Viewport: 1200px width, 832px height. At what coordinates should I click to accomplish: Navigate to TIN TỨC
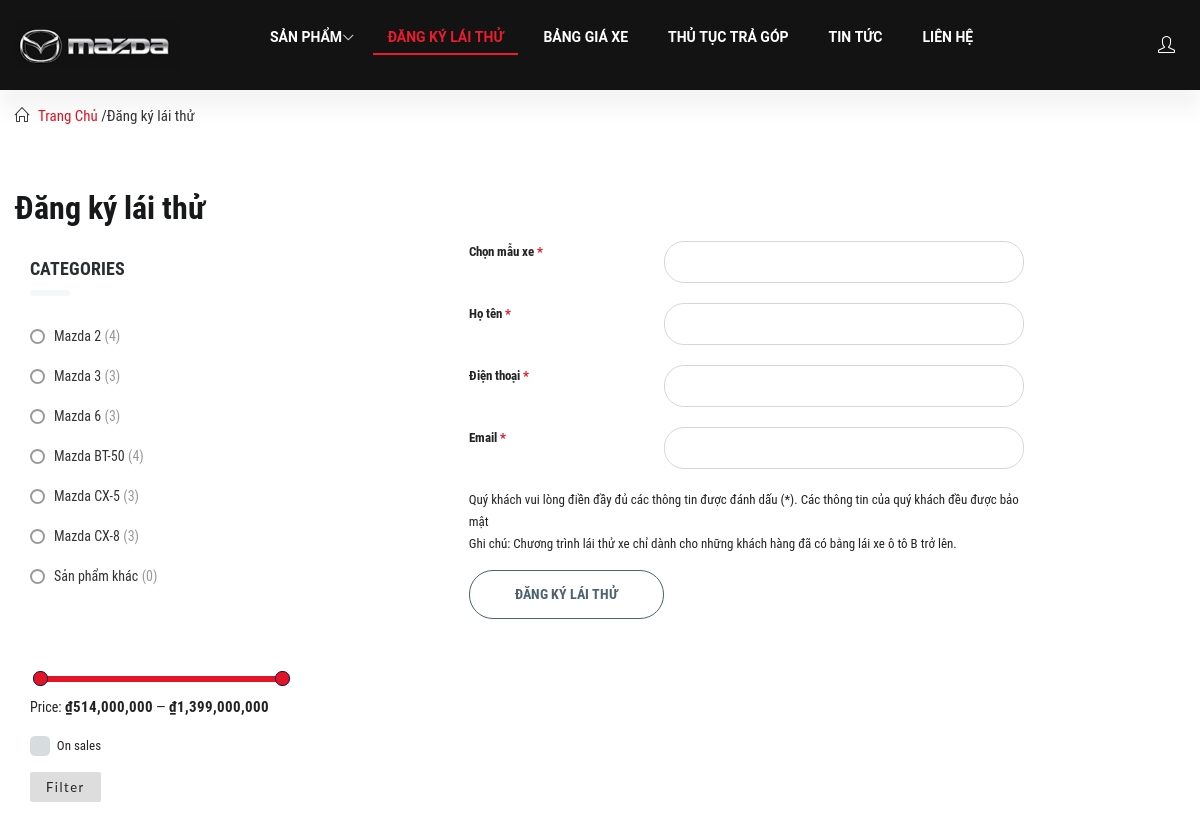coord(855,37)
